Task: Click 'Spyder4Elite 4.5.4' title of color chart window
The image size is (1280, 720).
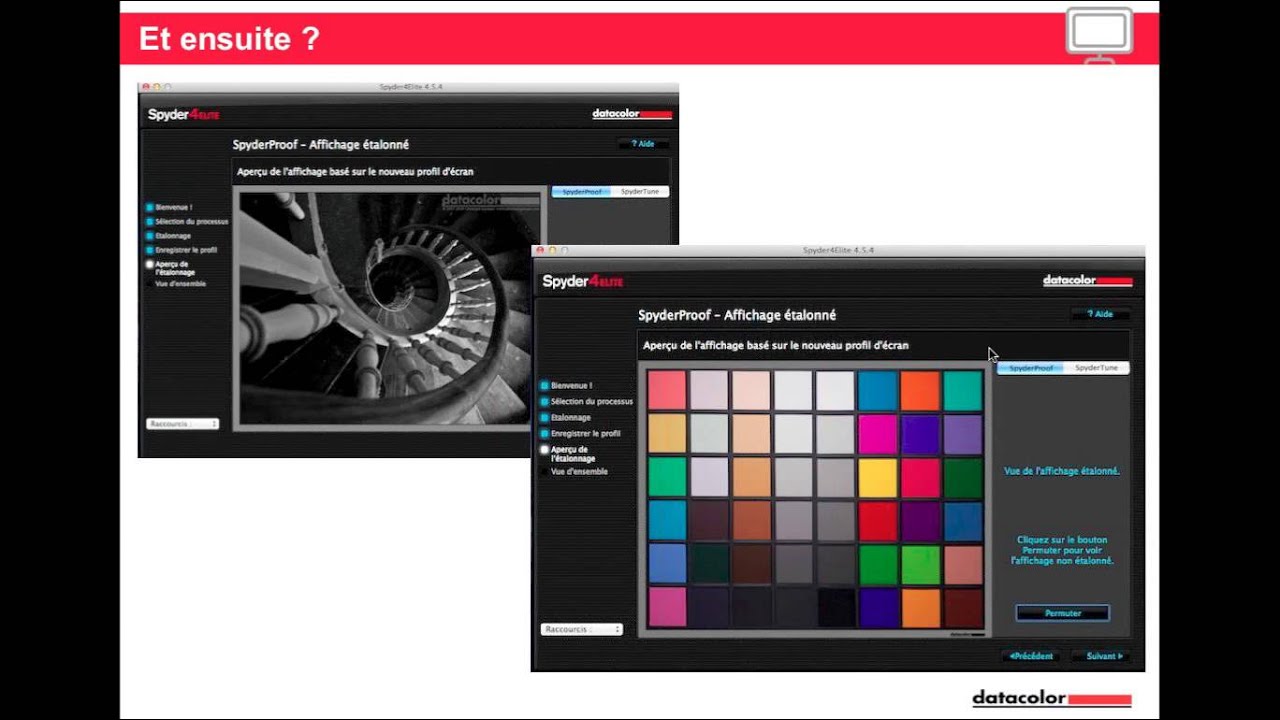Action: (x=838, y=250)
